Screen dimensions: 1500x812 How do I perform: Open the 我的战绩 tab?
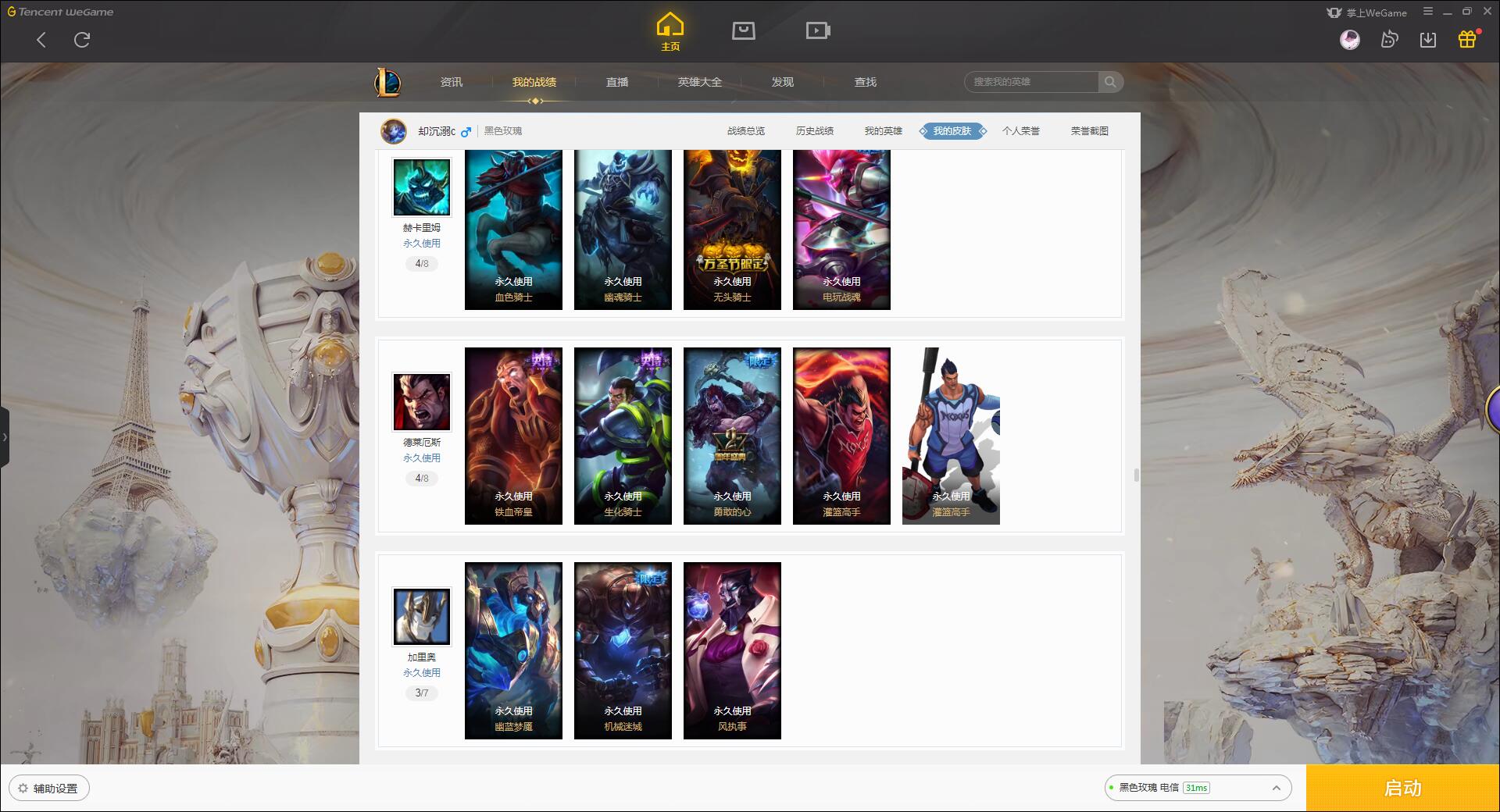pyautogui.click(x=534, y=82)
